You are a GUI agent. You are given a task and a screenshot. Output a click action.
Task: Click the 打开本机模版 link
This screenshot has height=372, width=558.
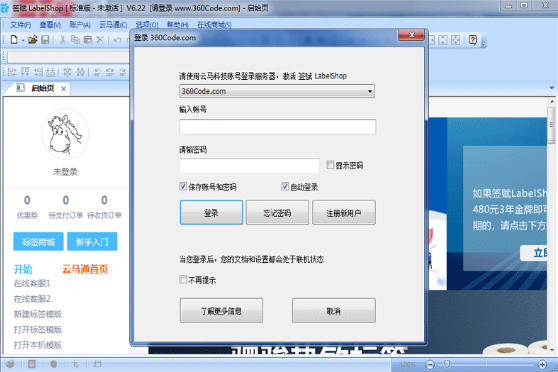click(38, 345)
